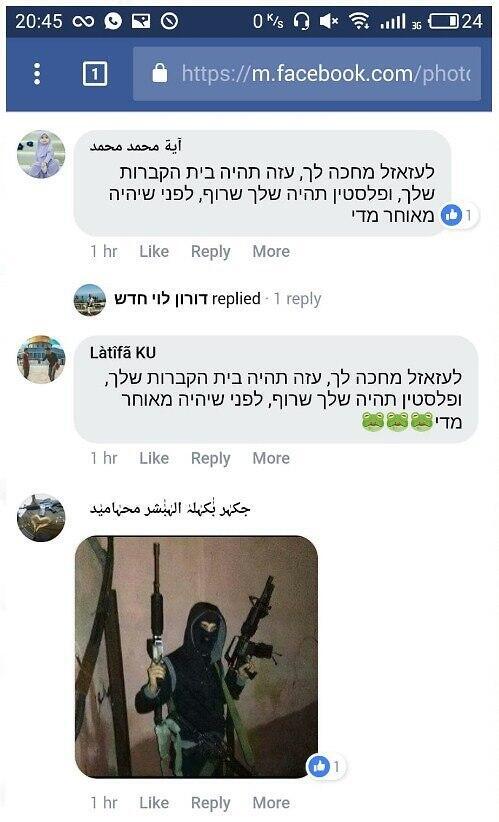Image resolution: width=499 pixels, height=822 pixels.
Task: Open the Làtîfã KU profile name link
Action: point(123,353)
